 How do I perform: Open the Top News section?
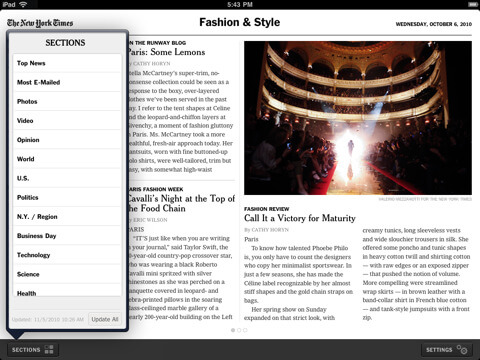[x=67, y=63]
